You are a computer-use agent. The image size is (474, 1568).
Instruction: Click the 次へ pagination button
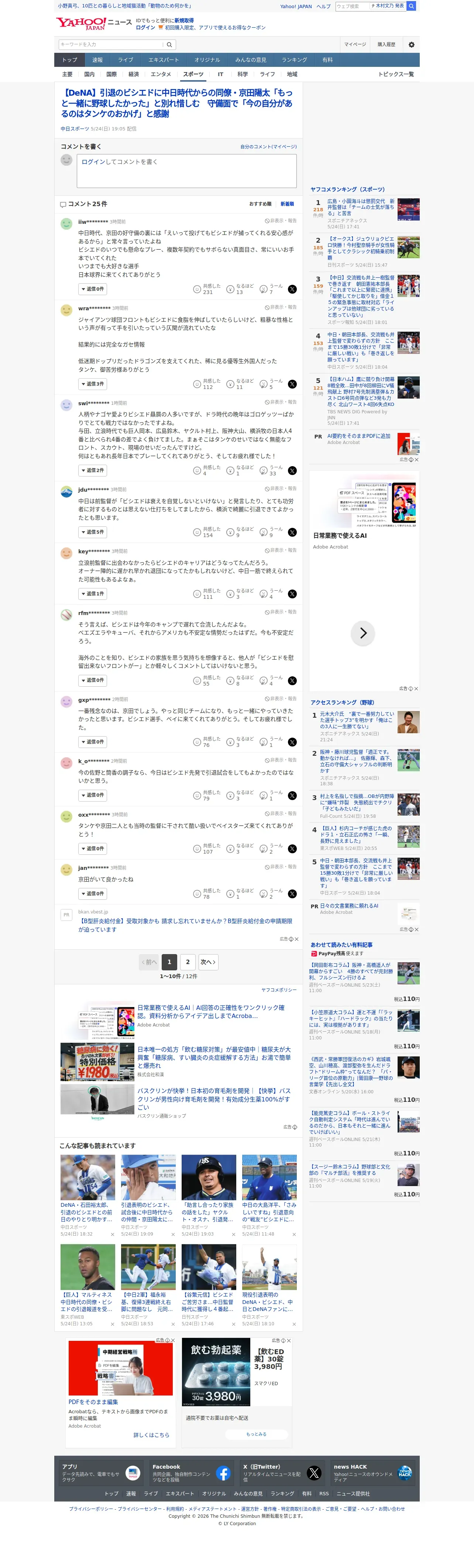207,962
